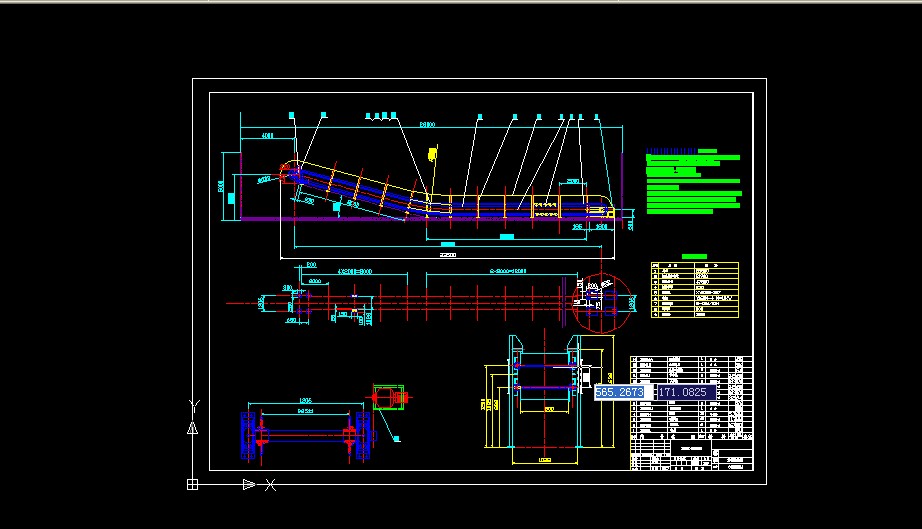Select the yellow callout flag on conveyor

pyautogui.click(x=432, y=153)
